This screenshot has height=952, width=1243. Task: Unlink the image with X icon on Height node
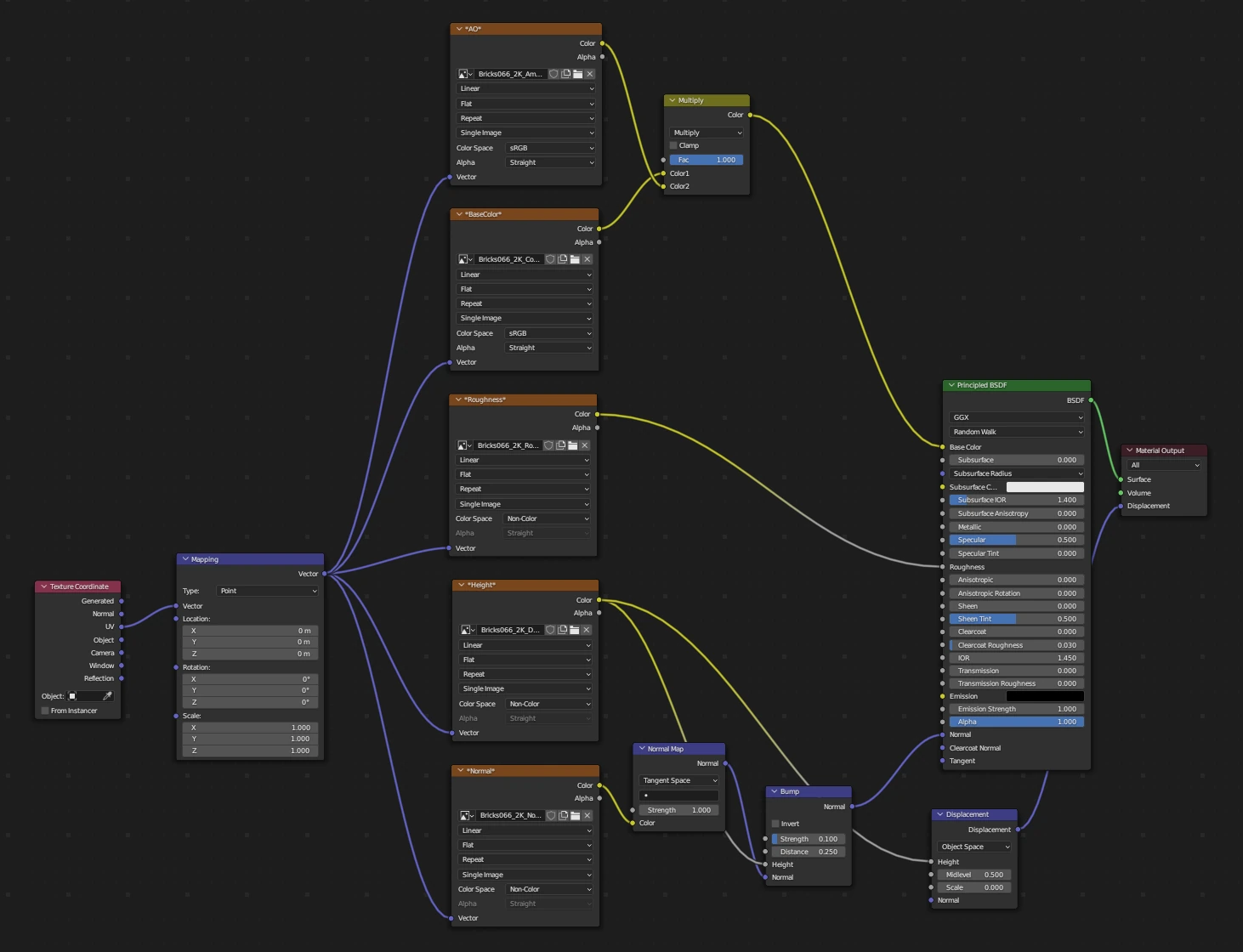point(587,630)
